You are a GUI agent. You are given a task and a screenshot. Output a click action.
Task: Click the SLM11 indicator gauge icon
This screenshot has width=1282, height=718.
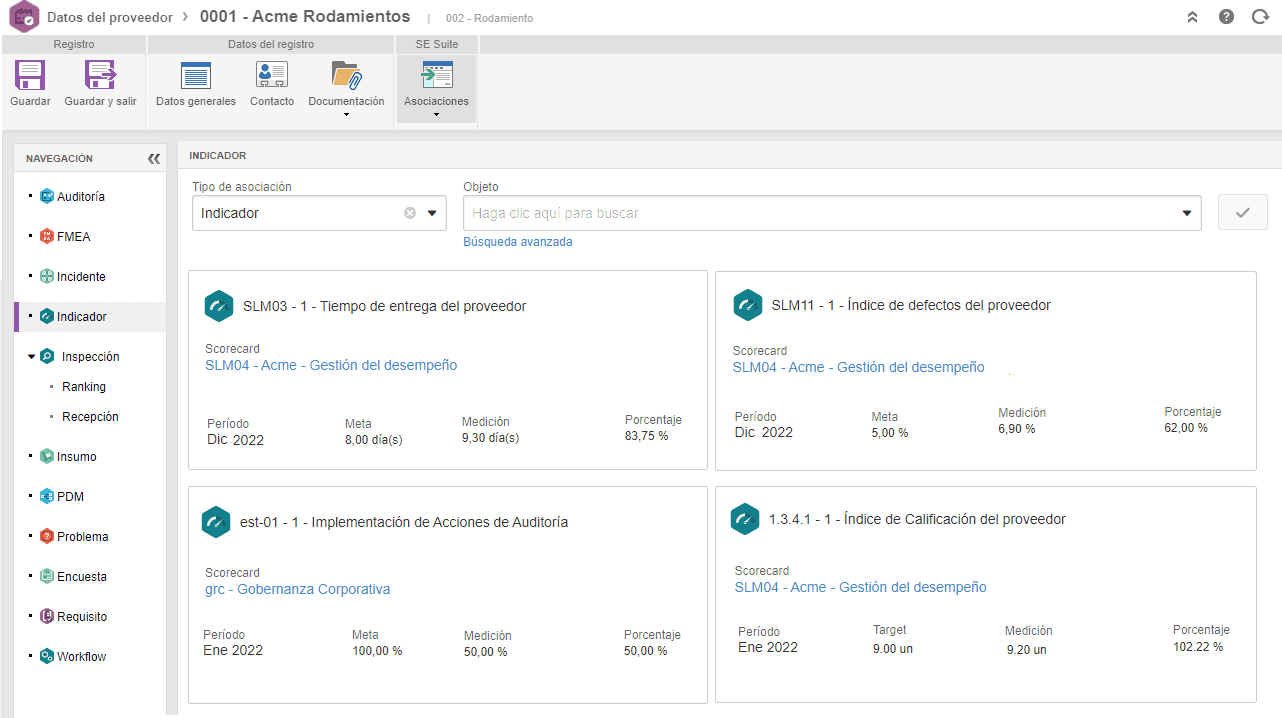pyautogui.click(x=747, y=305)
